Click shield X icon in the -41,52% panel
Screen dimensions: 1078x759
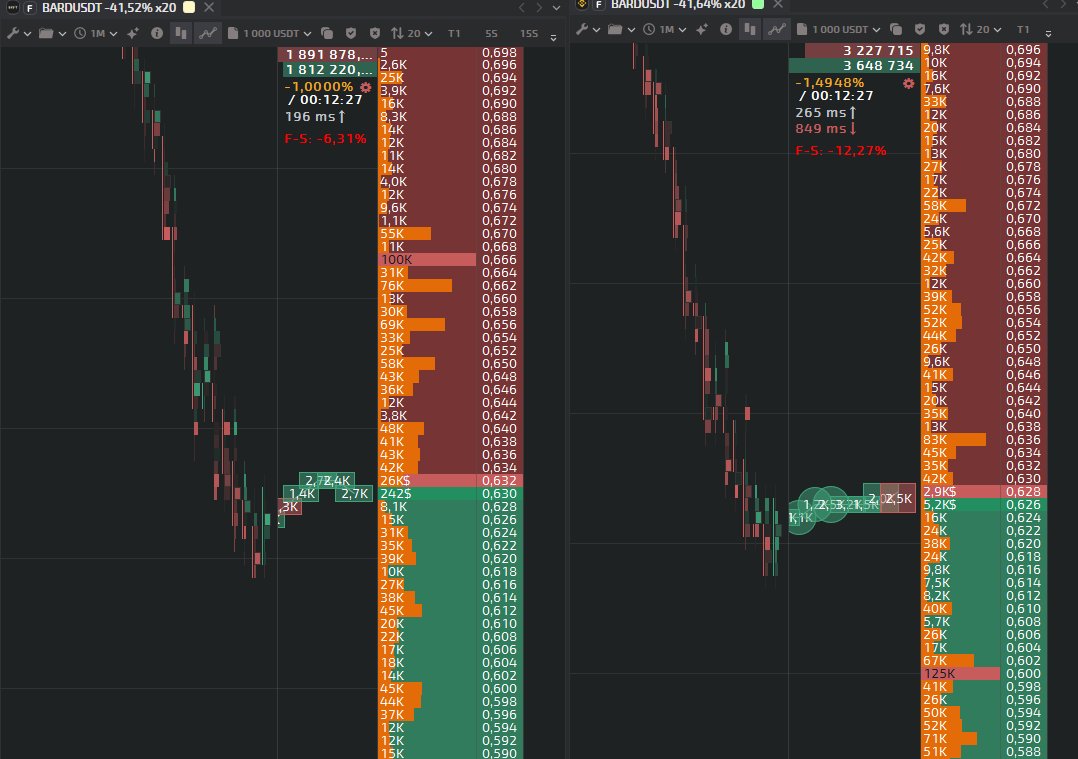pyautogui.click(x=375, y=33)
